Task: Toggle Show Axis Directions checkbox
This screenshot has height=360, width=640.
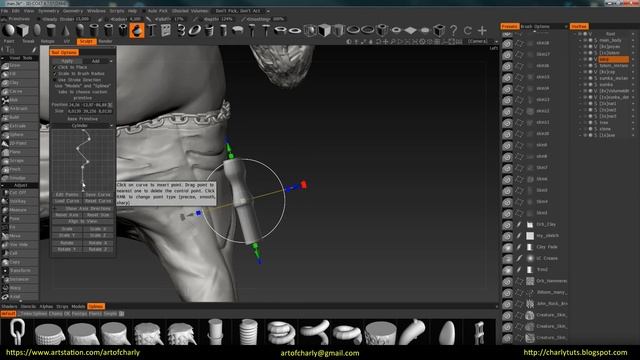Action: tap(55, 208)
